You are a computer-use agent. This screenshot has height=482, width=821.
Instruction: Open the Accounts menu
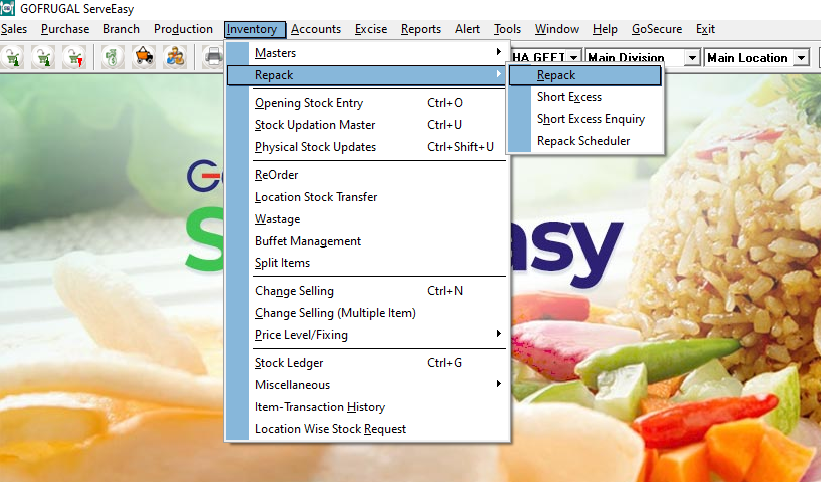pyautogui.click(x=316, y=29)
